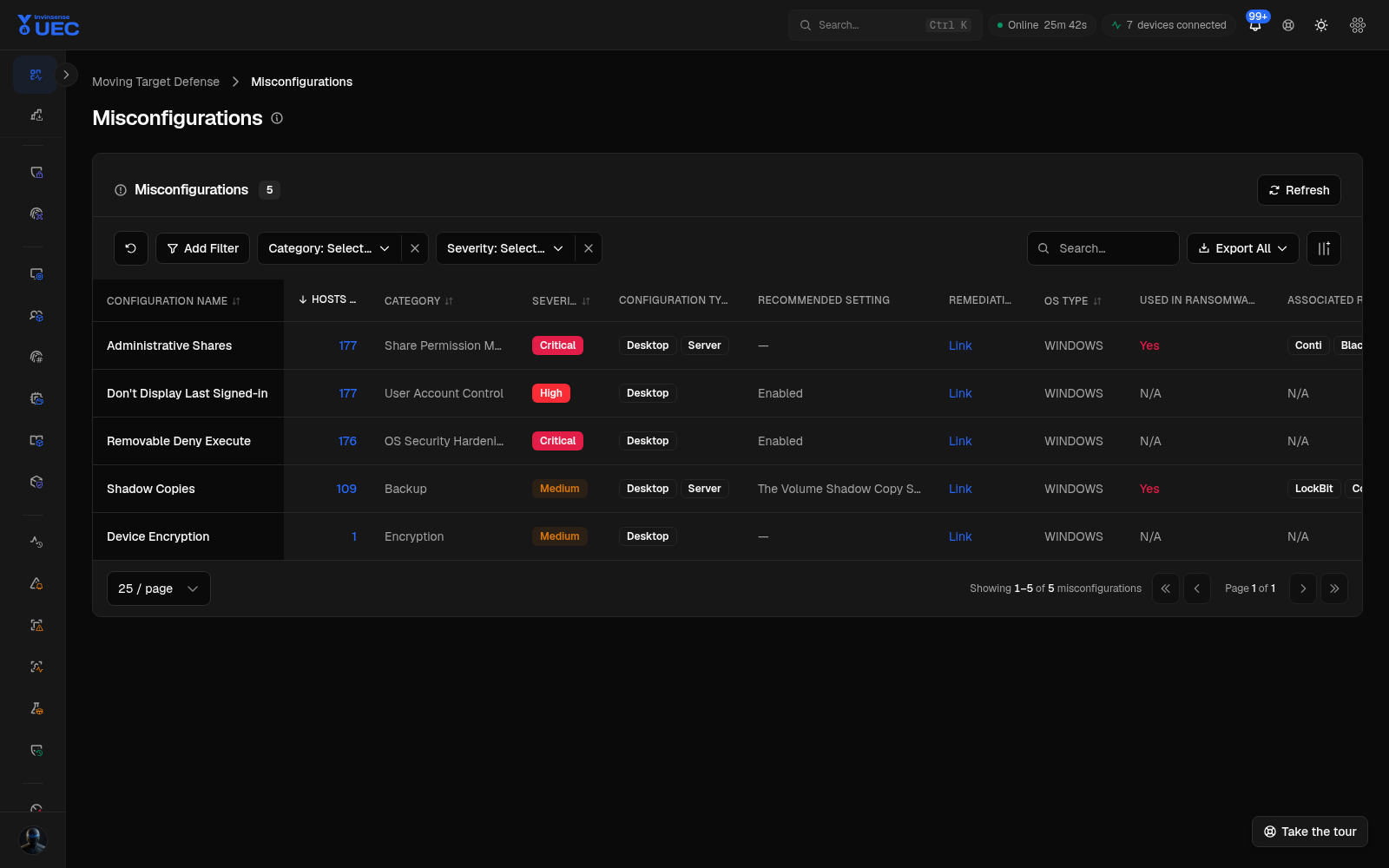Click Take the tour button
The height and width of the screenshot is (868, 1389).
(x=1310, y=832)
